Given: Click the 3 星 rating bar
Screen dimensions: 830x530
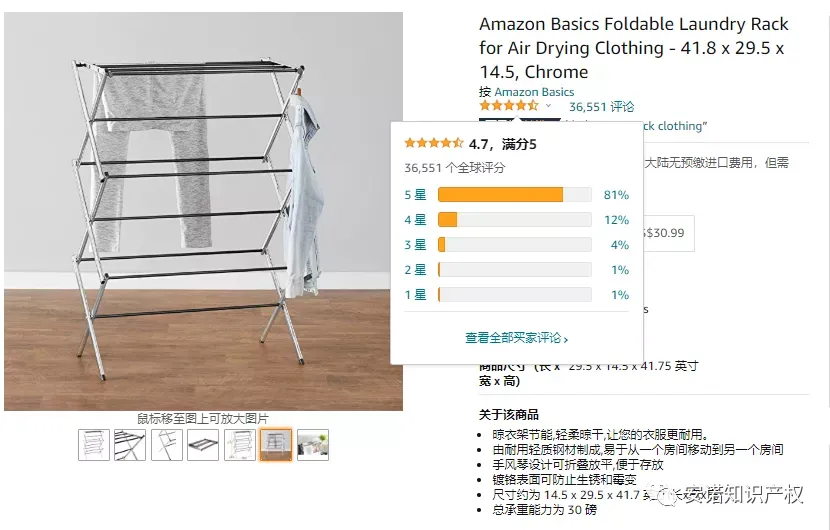Looking at the screenshot, I should pyautogui.click(x=515, y=245).
